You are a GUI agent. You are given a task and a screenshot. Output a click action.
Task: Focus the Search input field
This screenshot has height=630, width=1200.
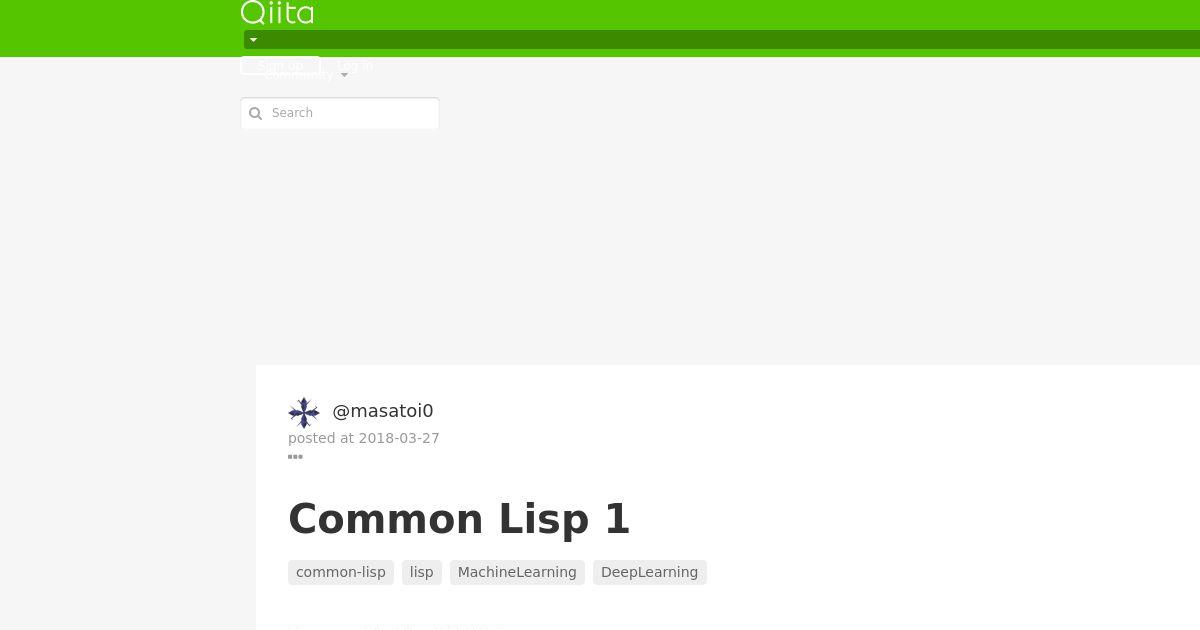click(340, 113)
